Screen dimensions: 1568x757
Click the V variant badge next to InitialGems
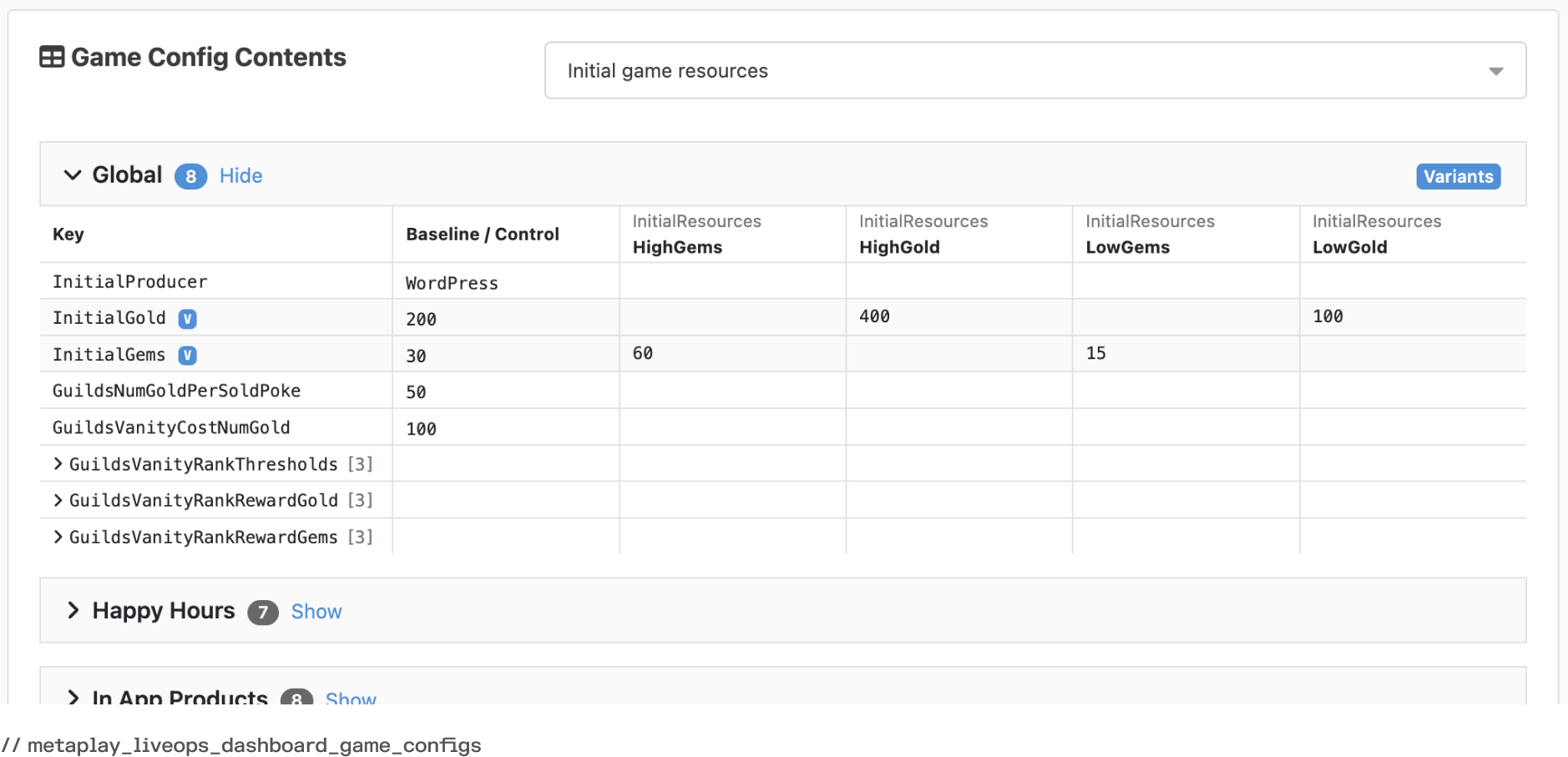click(x=188, y=355)
